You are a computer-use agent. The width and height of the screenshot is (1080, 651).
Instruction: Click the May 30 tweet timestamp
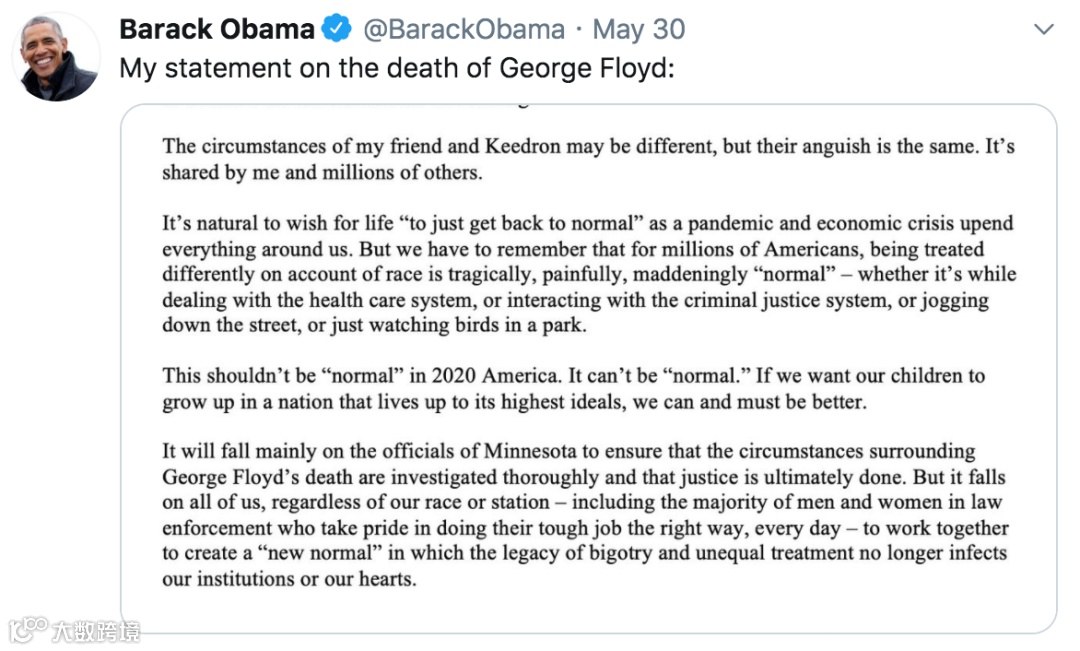(x=639, y=30)
